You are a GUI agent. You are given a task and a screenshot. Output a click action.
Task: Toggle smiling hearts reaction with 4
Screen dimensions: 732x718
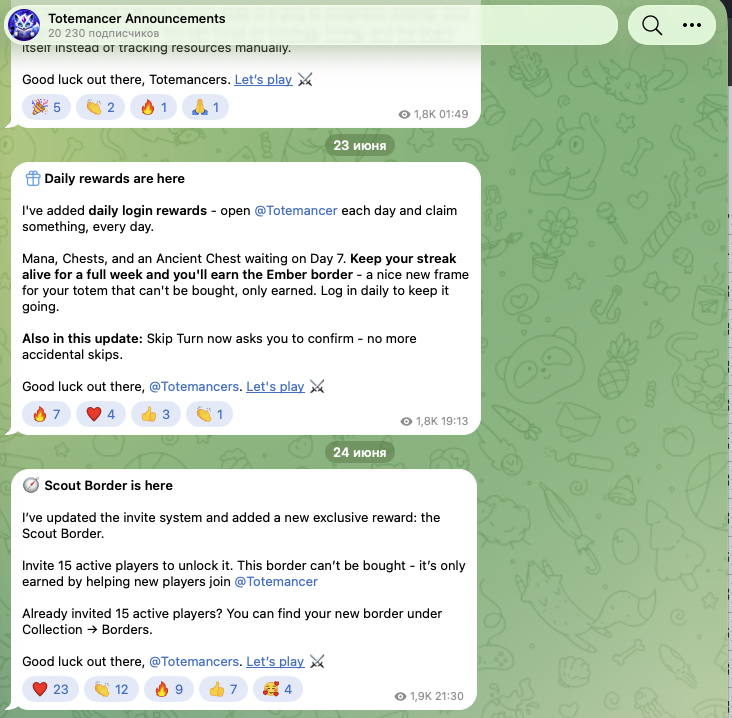coord(278,689)
